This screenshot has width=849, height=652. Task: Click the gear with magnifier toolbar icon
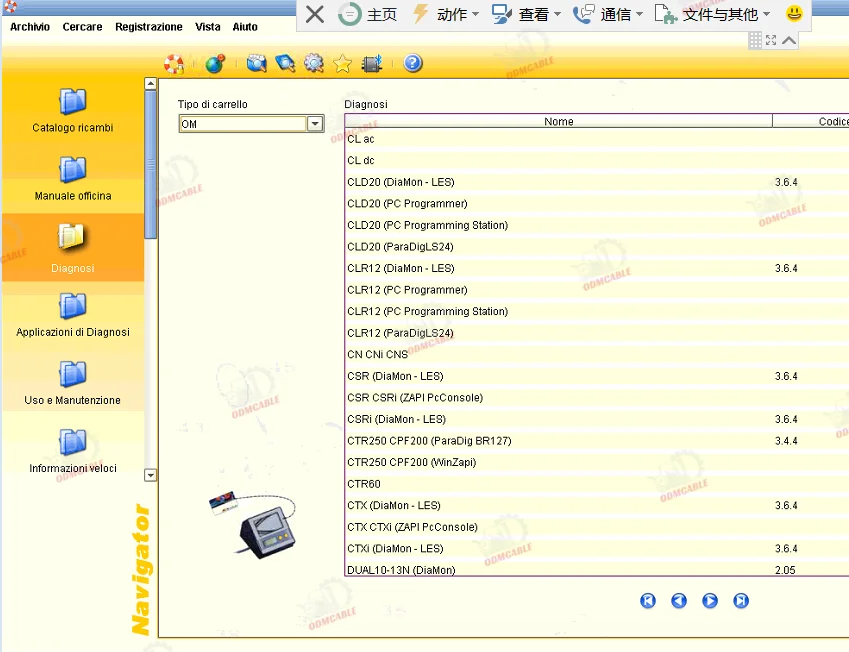[x=314, y=64]
